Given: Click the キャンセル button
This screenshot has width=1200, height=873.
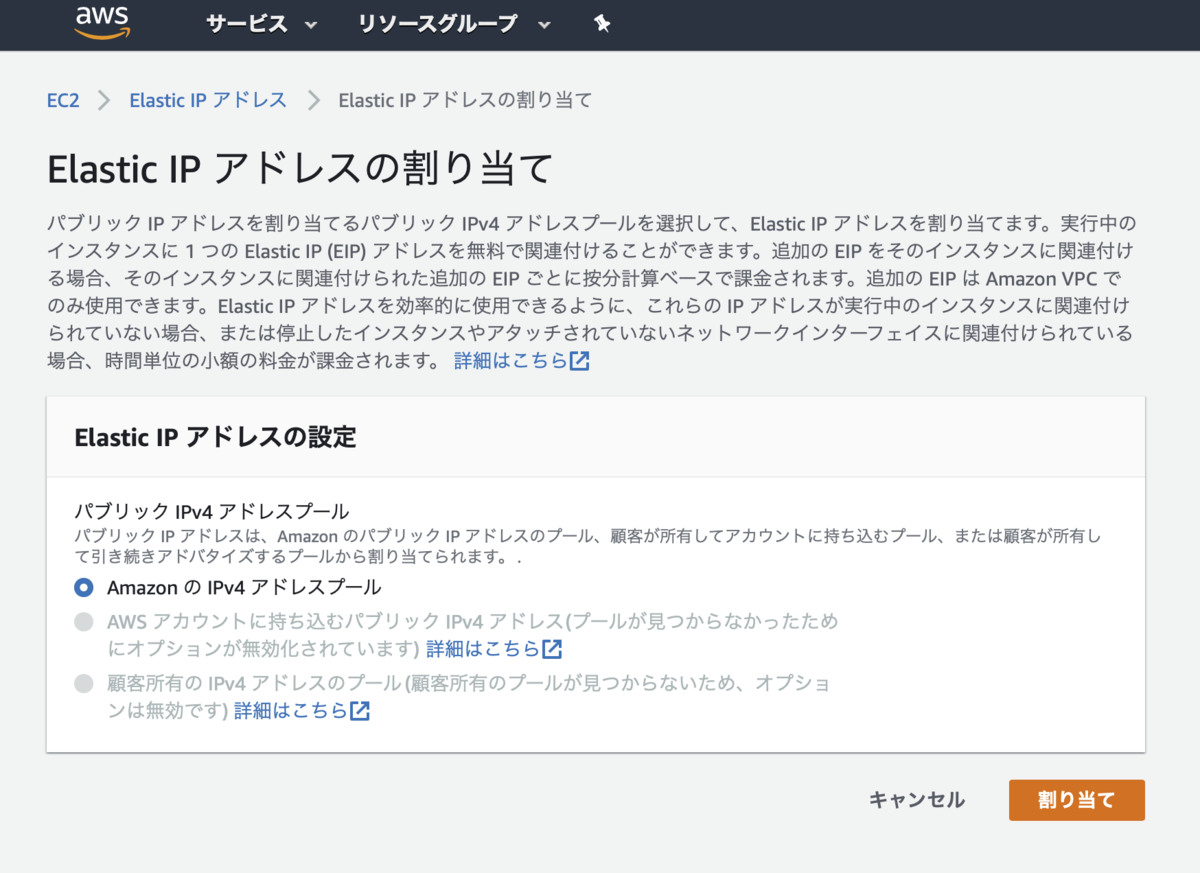Looking at the screenshot, I should (916, 800).
